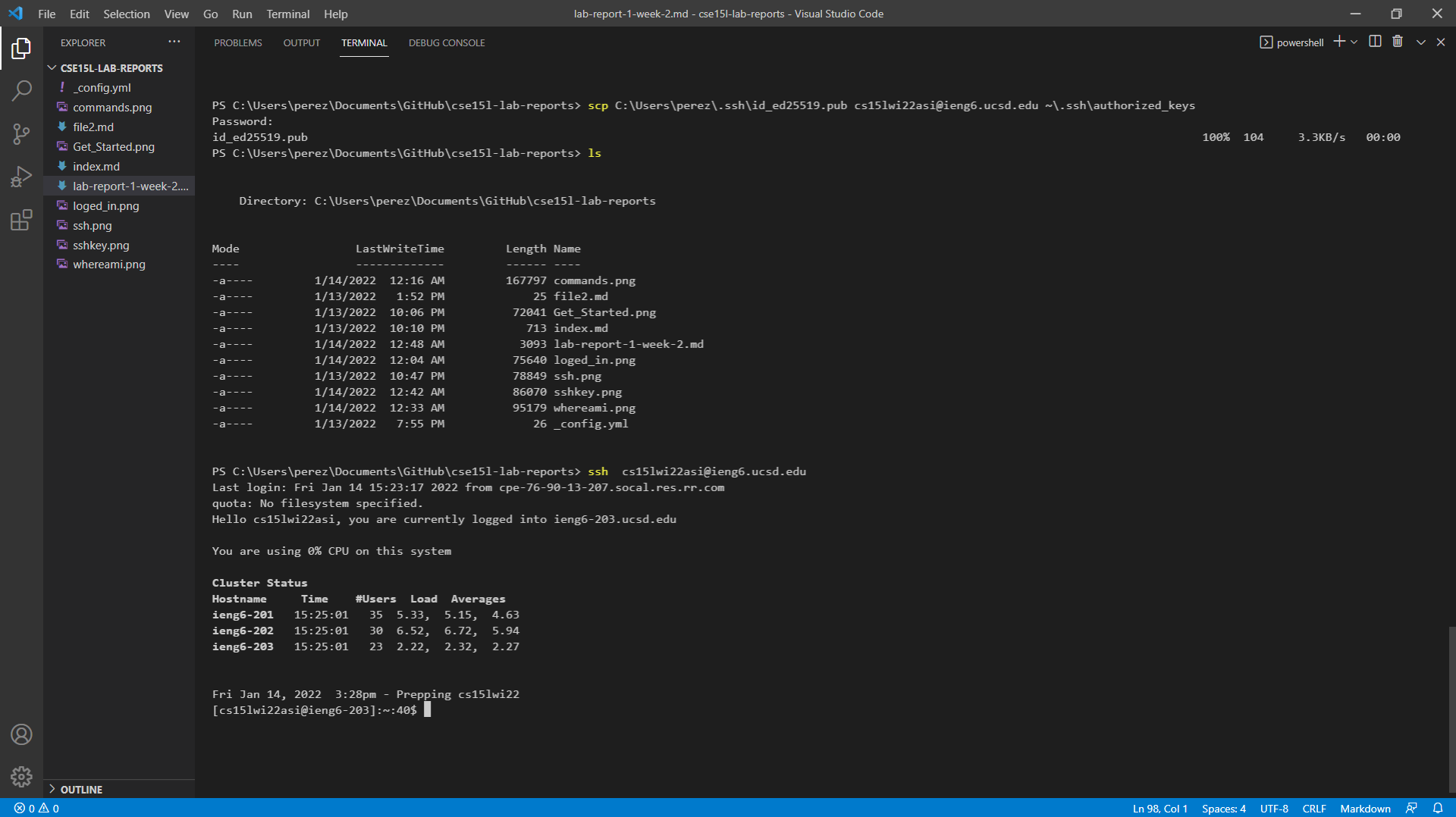
Task: Open the Accounts menu icon
Action: pos(21,734)
